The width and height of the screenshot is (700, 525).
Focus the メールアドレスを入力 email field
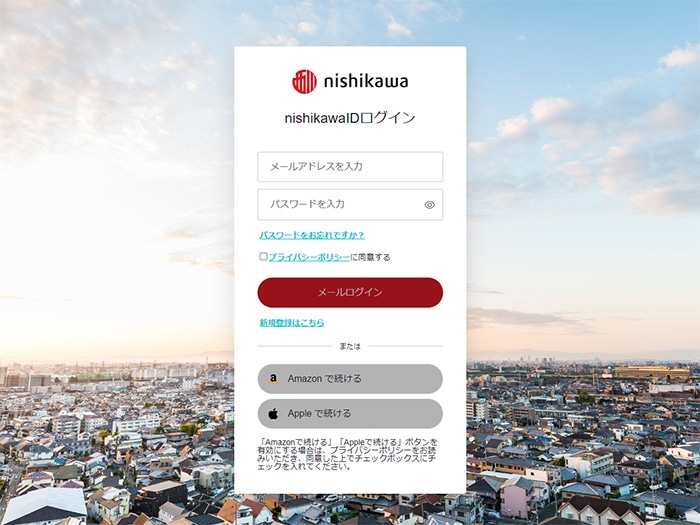pos(350,167)
